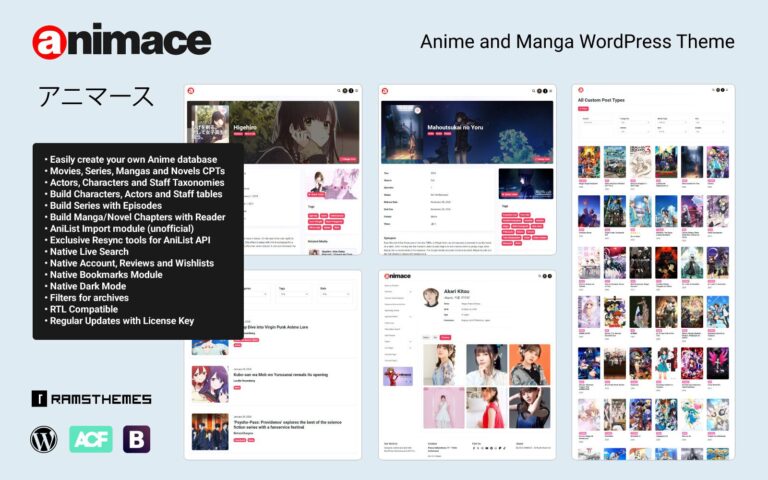This screenshot has height=480, width=768.
Task: Click the Search input on All Custom Post Types
Action: [x=597, y=123]
